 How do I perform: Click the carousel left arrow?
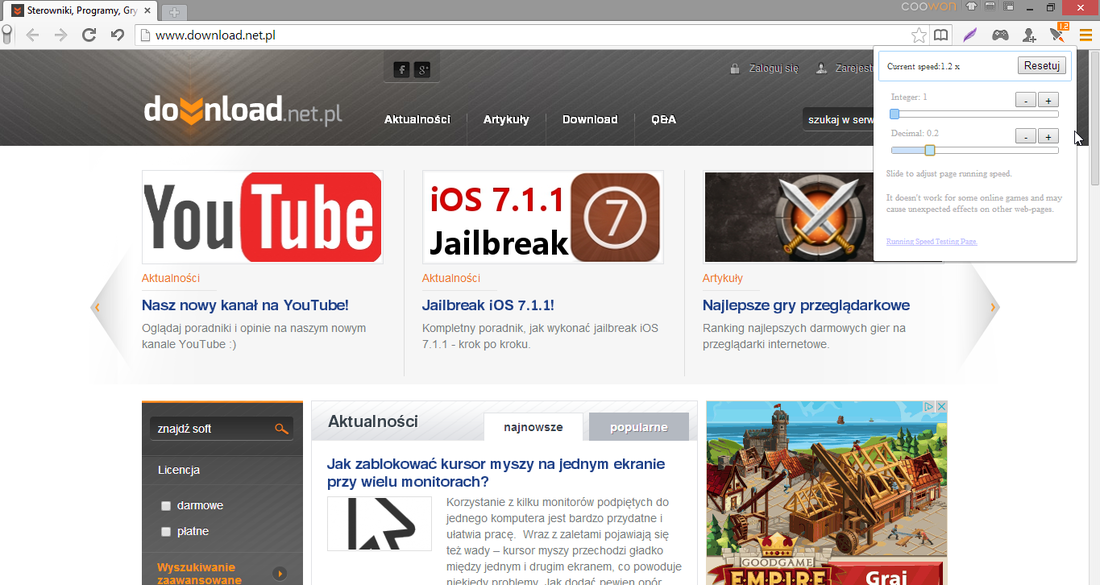(x=97, y=307)
